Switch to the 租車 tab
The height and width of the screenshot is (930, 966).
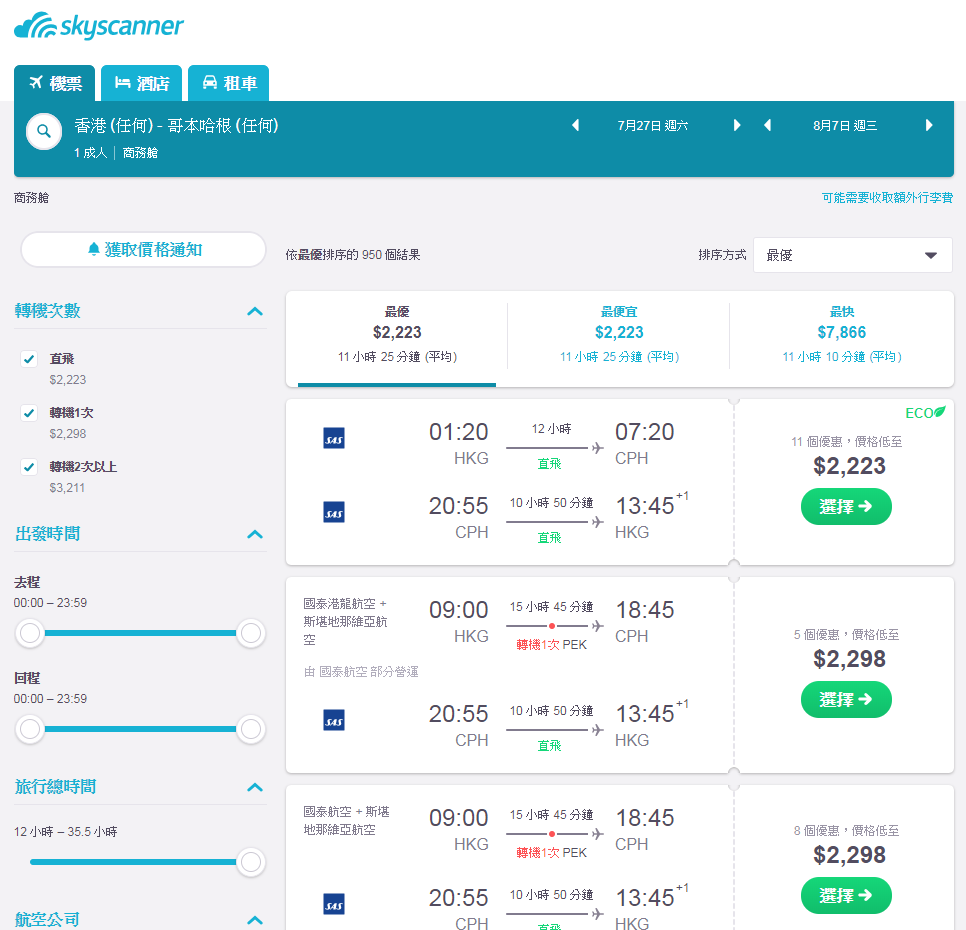(229, 83)
